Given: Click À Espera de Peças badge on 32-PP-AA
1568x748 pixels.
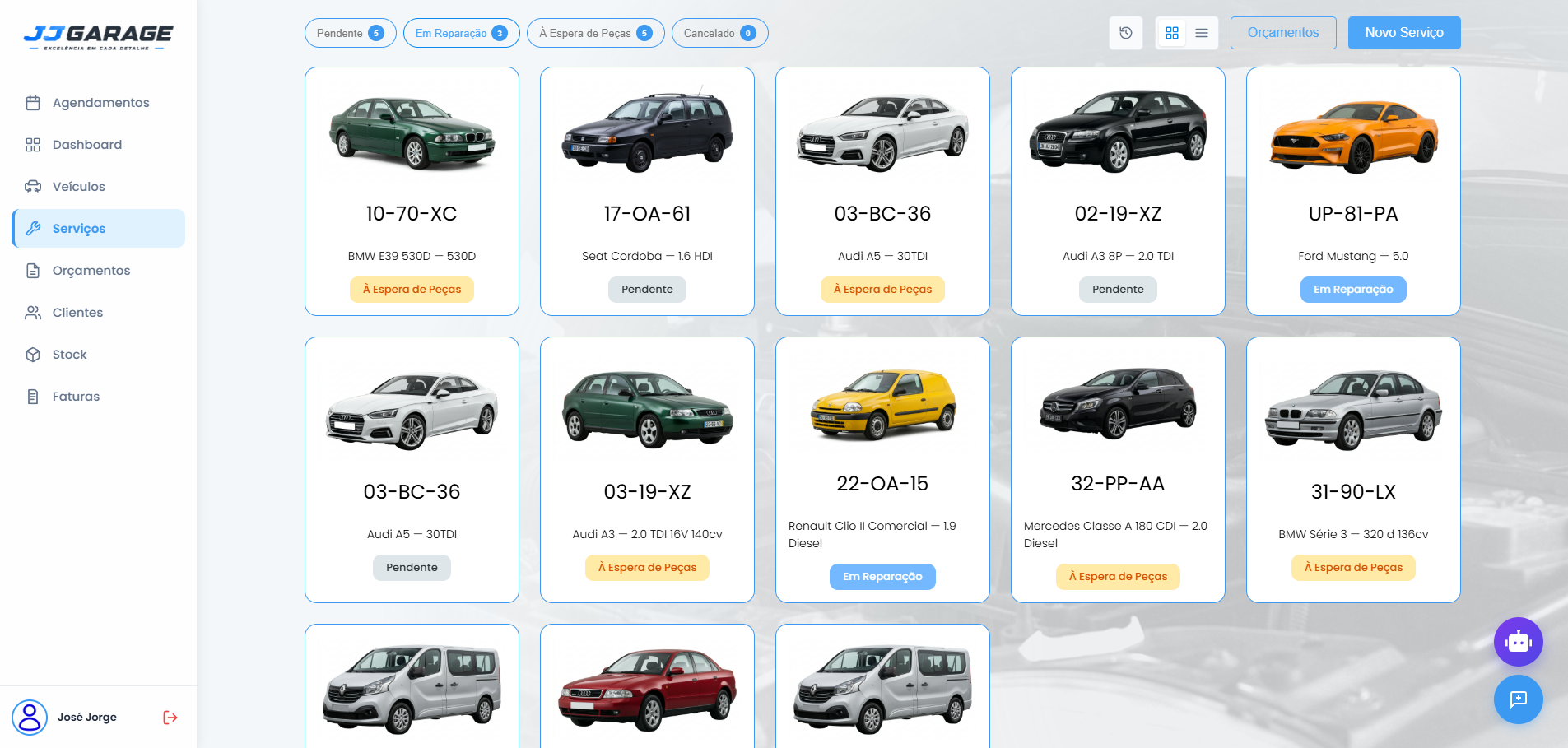Looking at the screenshot, I should point(1118,577).
